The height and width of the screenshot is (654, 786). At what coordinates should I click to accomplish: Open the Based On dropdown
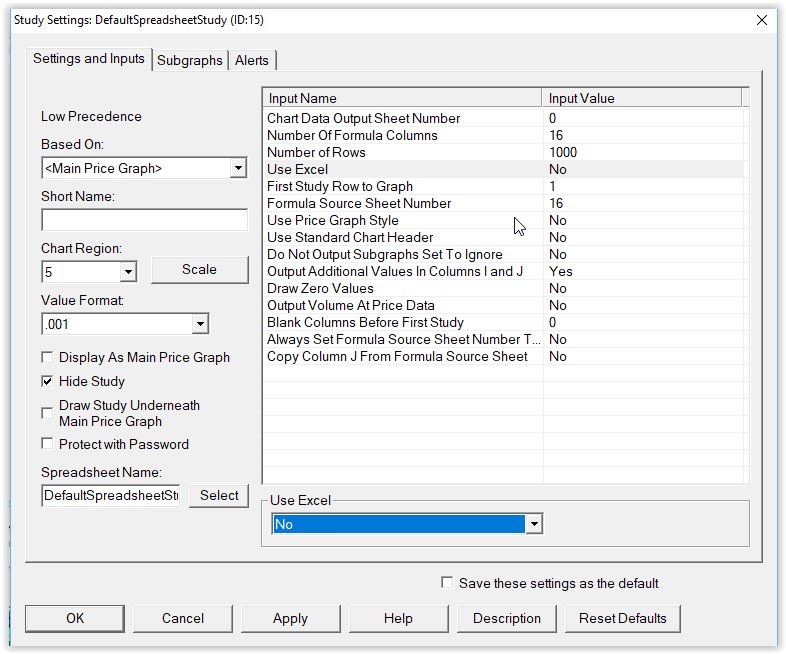pos(238,168)
